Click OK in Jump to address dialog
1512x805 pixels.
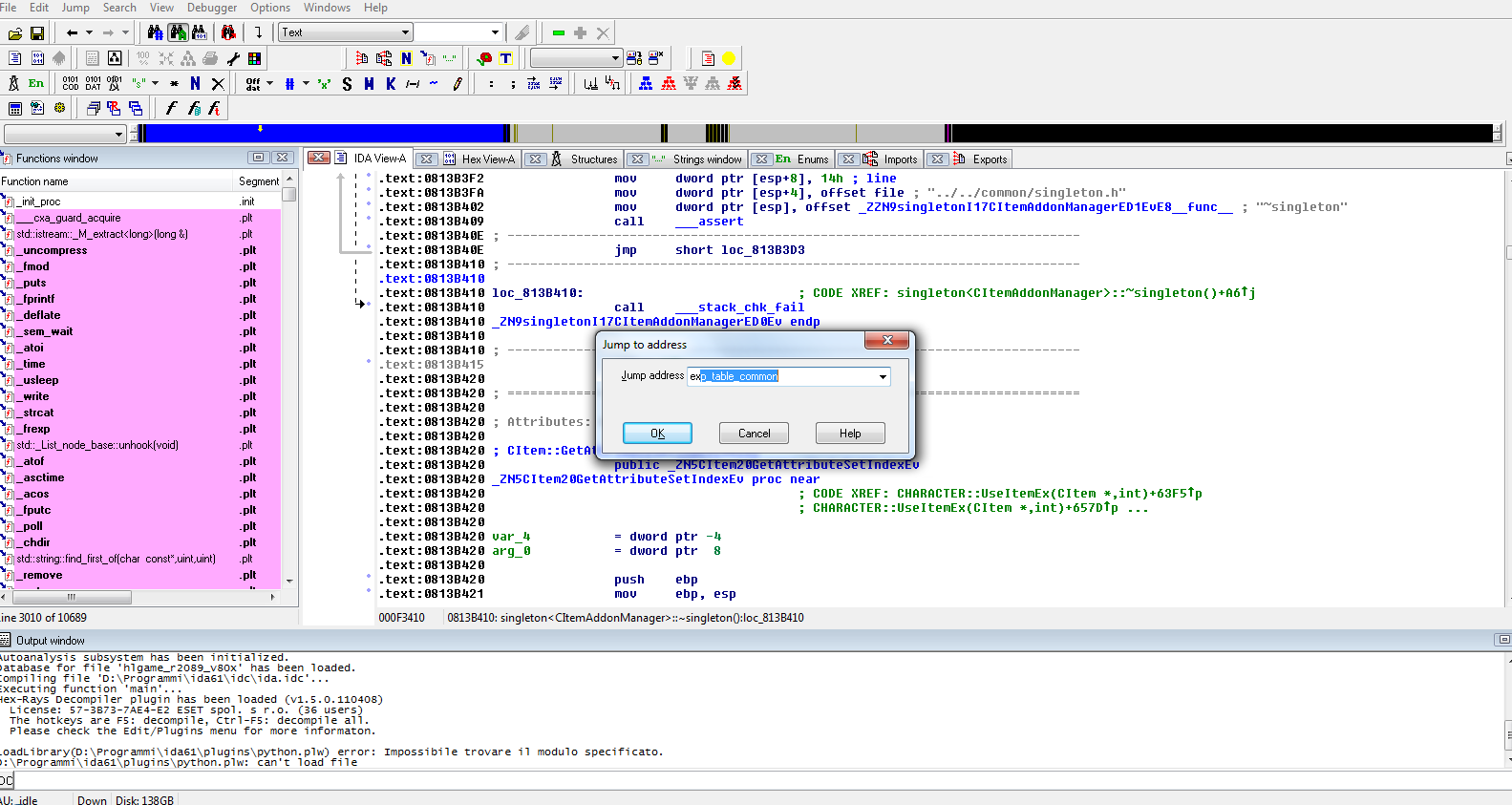pyautogui.click(x=657, y=434)
